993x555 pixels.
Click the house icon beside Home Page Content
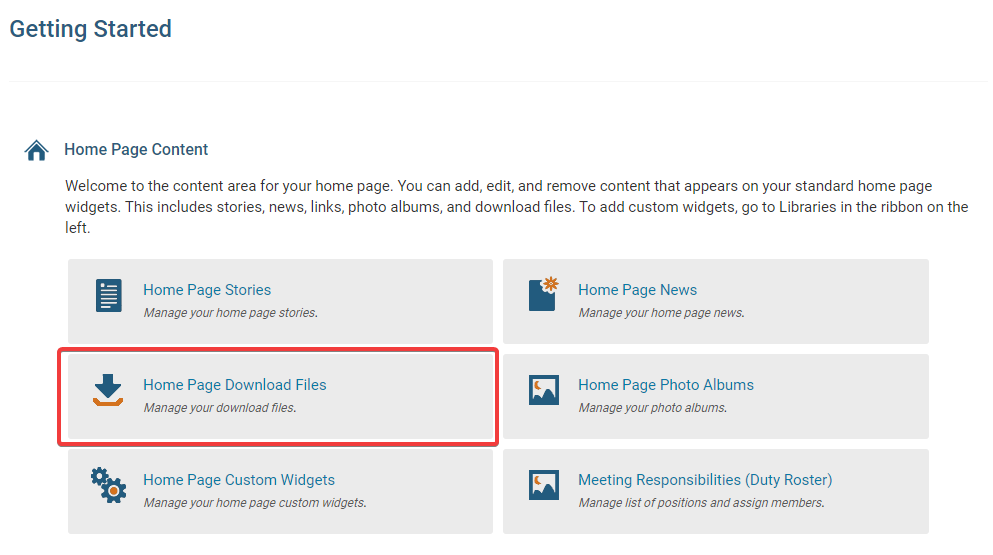(x=37, y=150)
